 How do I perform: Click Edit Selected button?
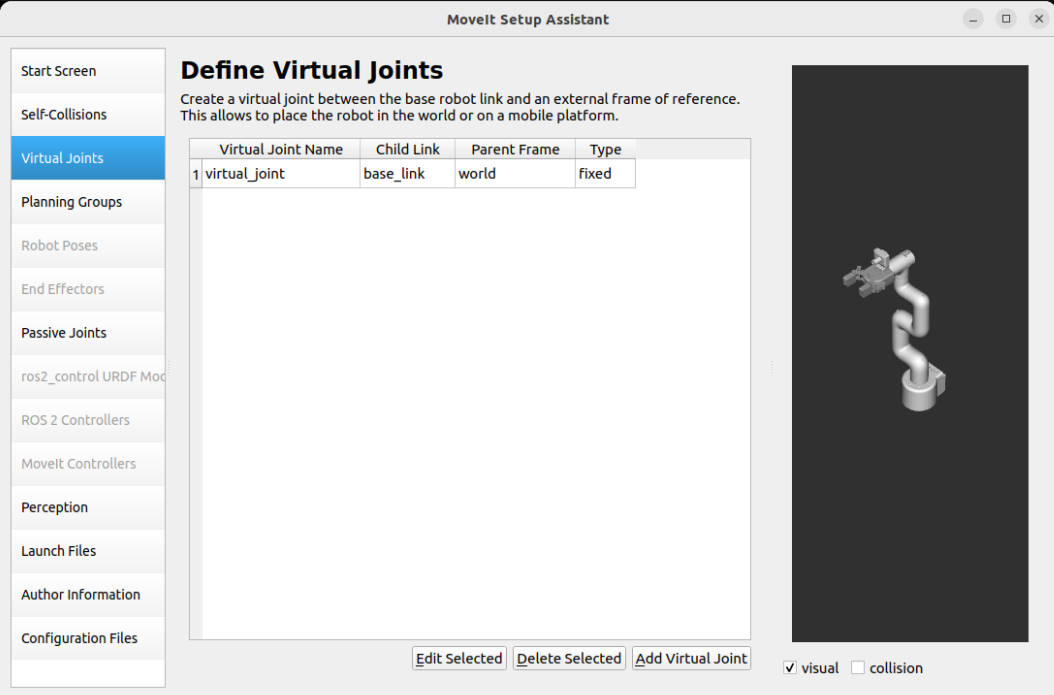coord(459,659)
